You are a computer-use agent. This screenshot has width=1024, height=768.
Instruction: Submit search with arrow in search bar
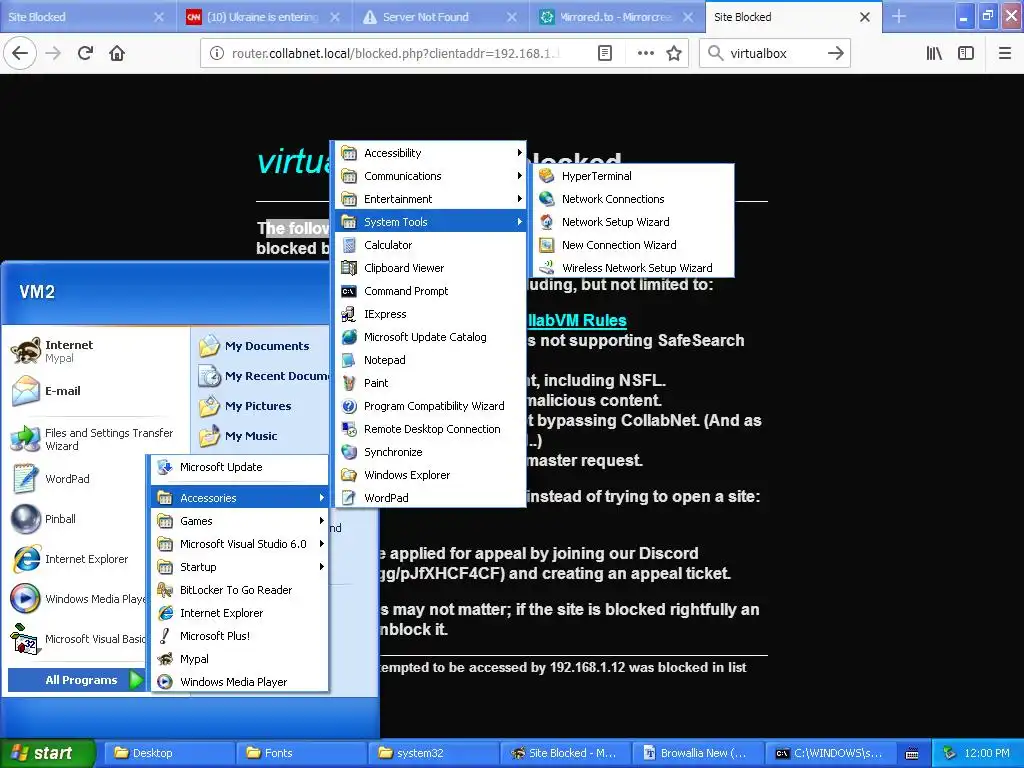[835, 54]
